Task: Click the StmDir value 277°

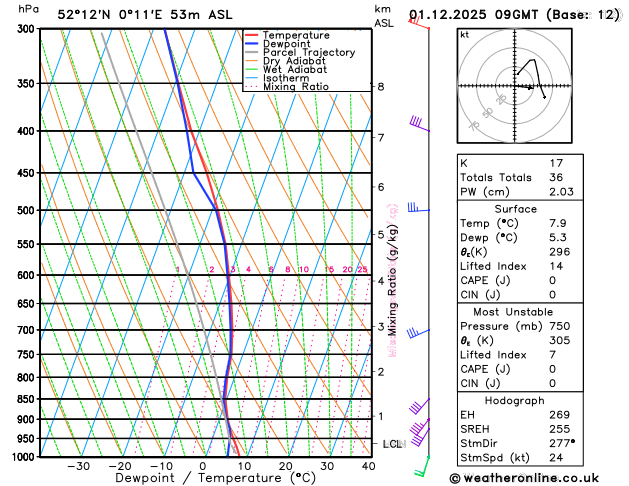Action: (x=562, y=443)
